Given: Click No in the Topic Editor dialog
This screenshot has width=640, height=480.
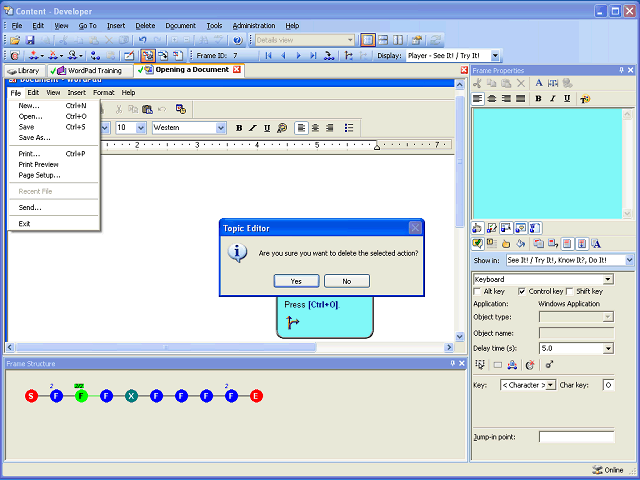Looking at the screenshot, I should [347, 281].
